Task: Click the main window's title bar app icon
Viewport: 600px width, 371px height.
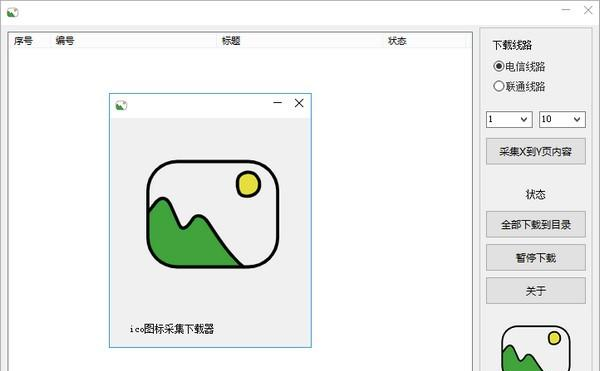Action: (x=13, y=13)
